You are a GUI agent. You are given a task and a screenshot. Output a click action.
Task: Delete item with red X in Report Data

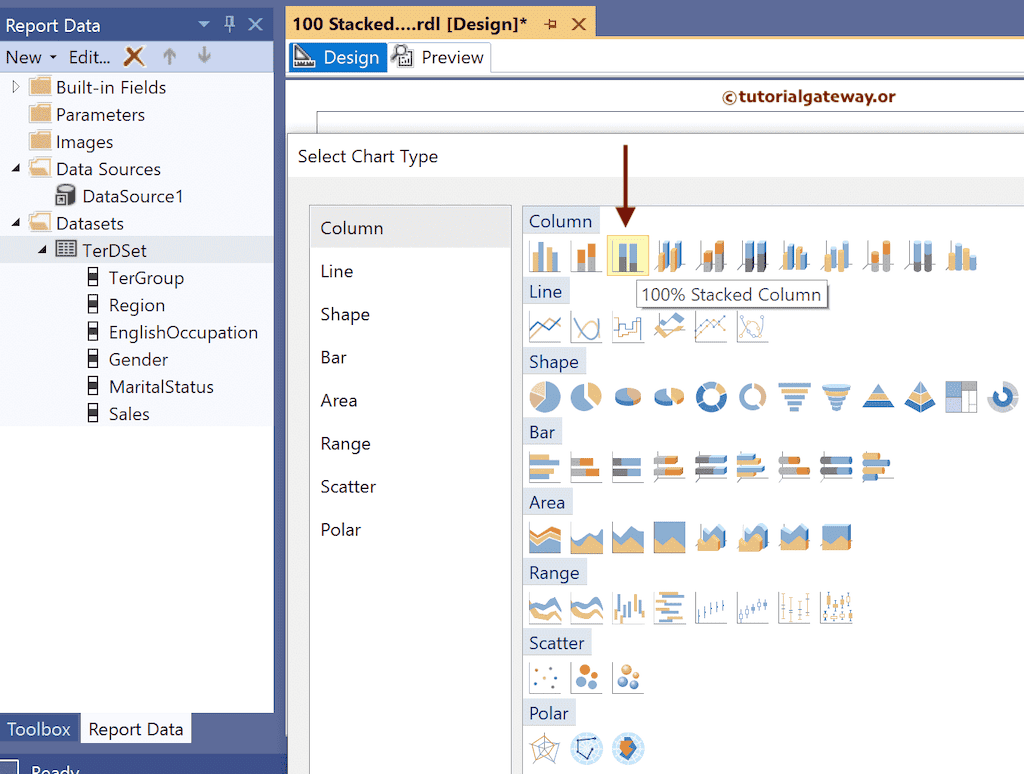click(x=134, y=56)
